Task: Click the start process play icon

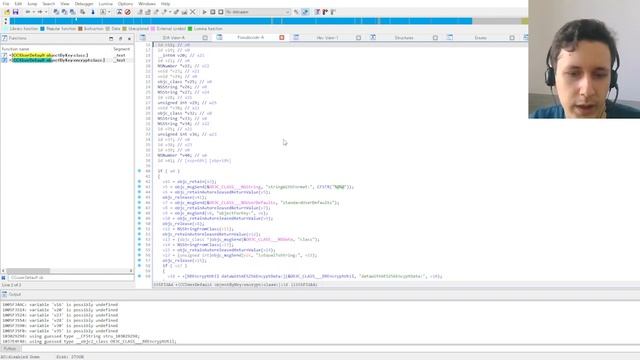Action: point(204,12)
